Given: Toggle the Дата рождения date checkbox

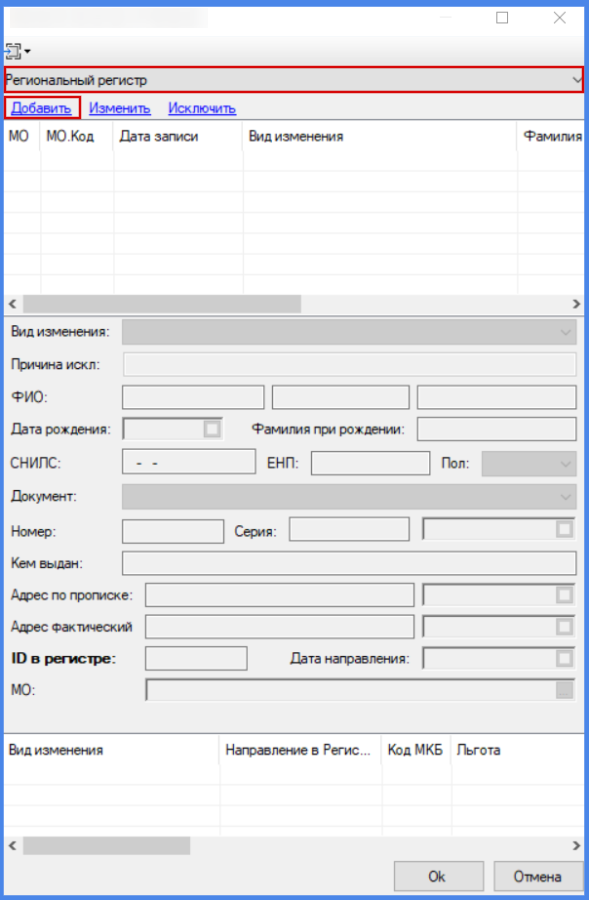Looking at the screenshot, I should click(212, 429).
